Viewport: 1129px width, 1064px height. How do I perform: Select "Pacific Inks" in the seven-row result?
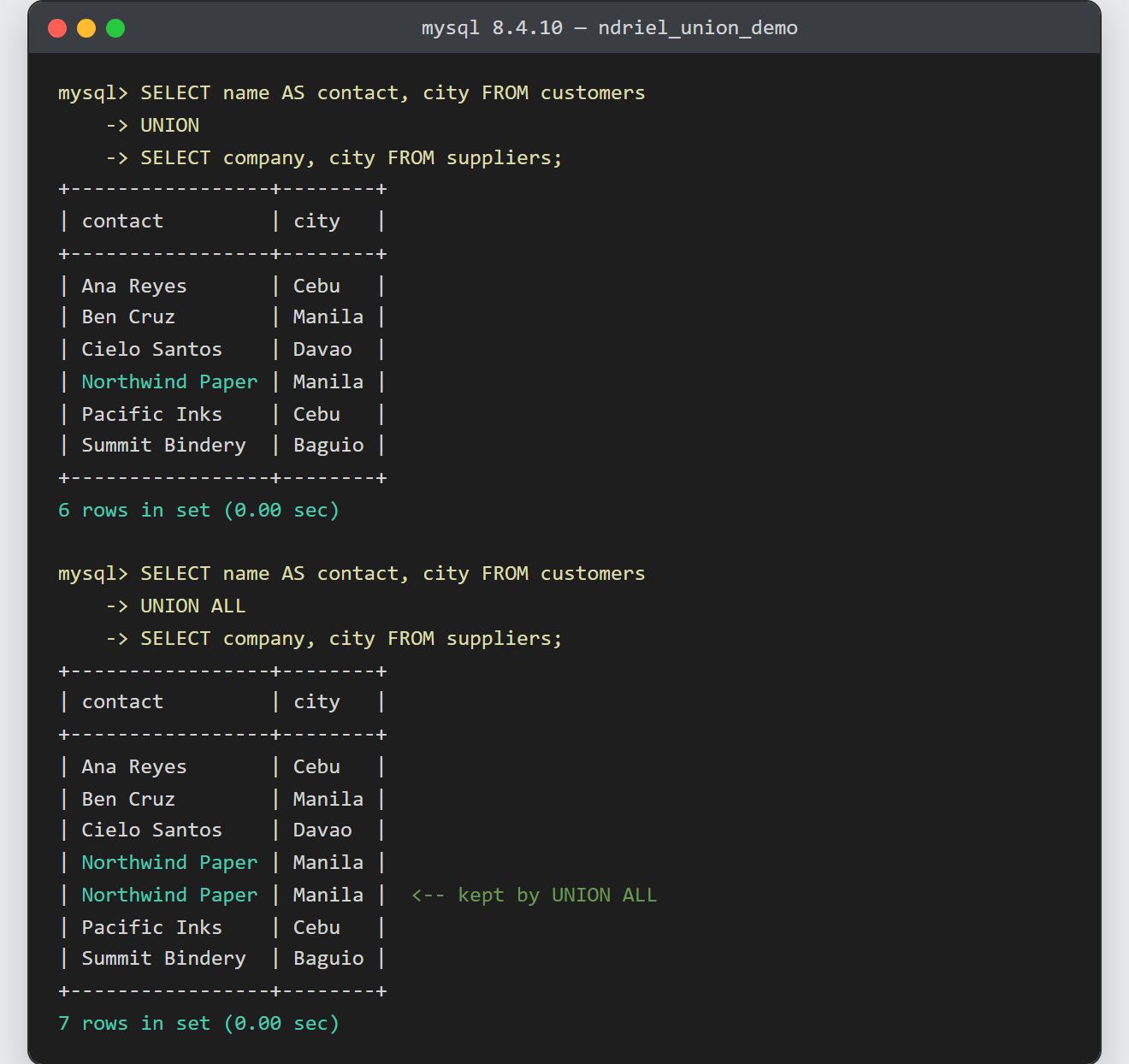[x=152, y=928]
